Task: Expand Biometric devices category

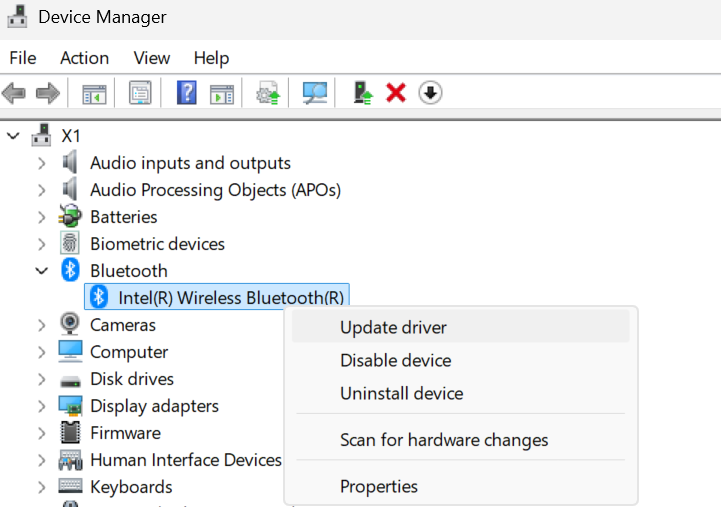Action: [x=42, y=244]
